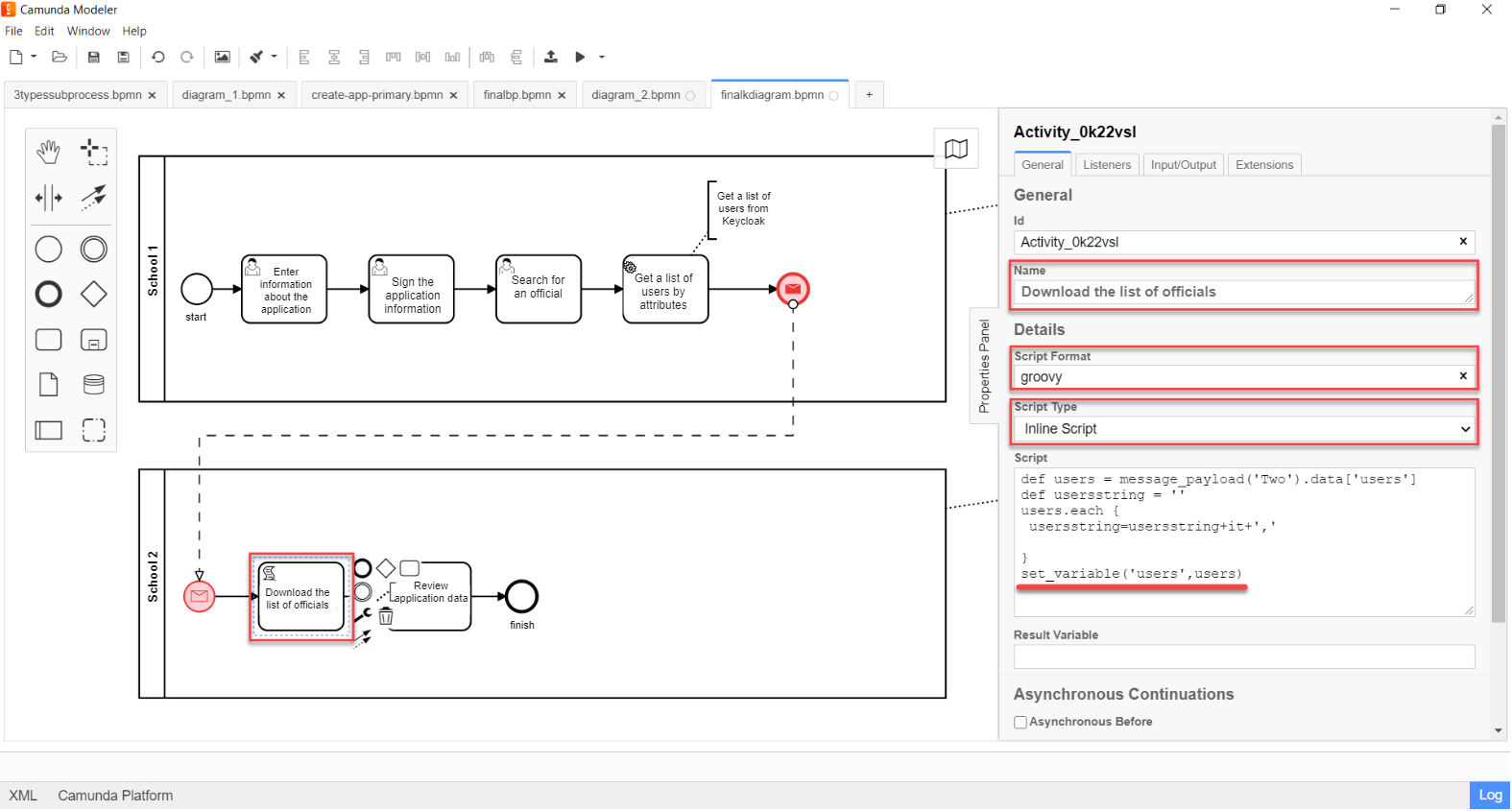Enable Asynchronous Before checkbox
The image size is (1512, 811).
pyautogui.click(x=1020, y=723)
